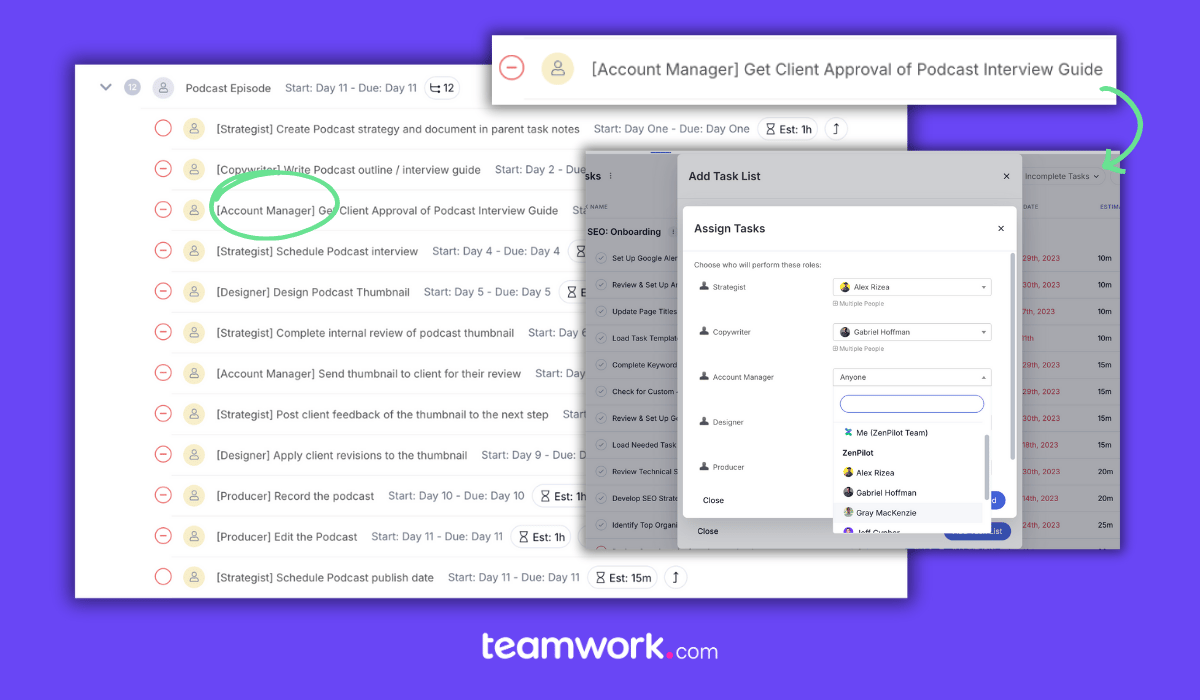Click the avatar icon on the Account Manager approval card

tap(557, 69)
